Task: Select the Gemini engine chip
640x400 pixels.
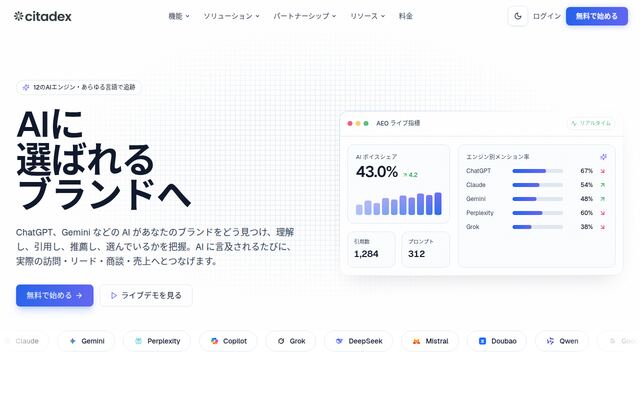Action: click(x=86, y=341)
